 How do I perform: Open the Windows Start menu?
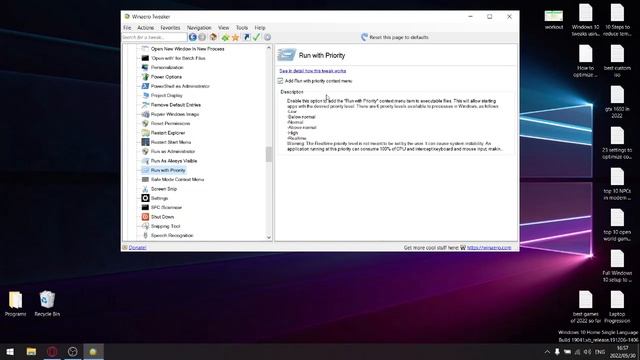pyautogui.click(x=10, y=351)
